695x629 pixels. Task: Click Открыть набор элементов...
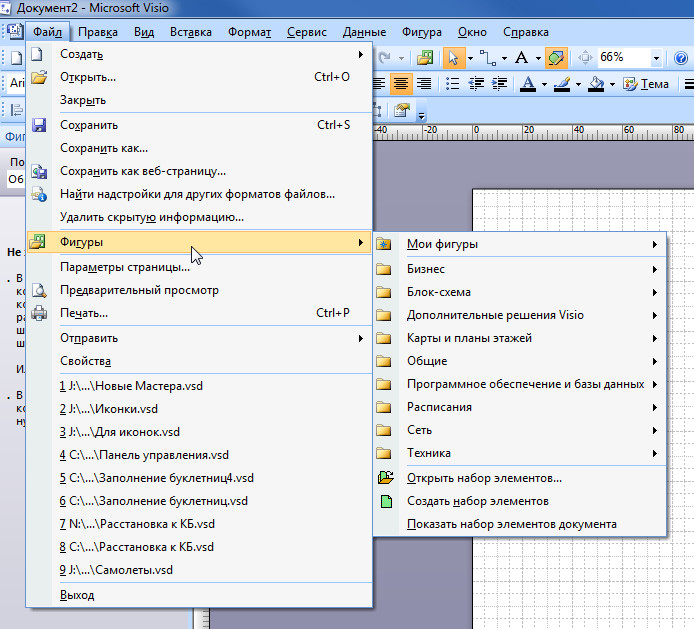(x=520, y=478)
